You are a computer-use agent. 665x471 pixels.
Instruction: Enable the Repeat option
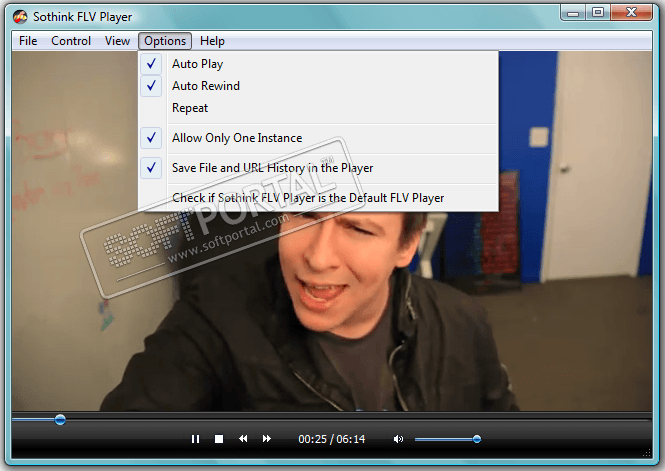pos(318,108)
